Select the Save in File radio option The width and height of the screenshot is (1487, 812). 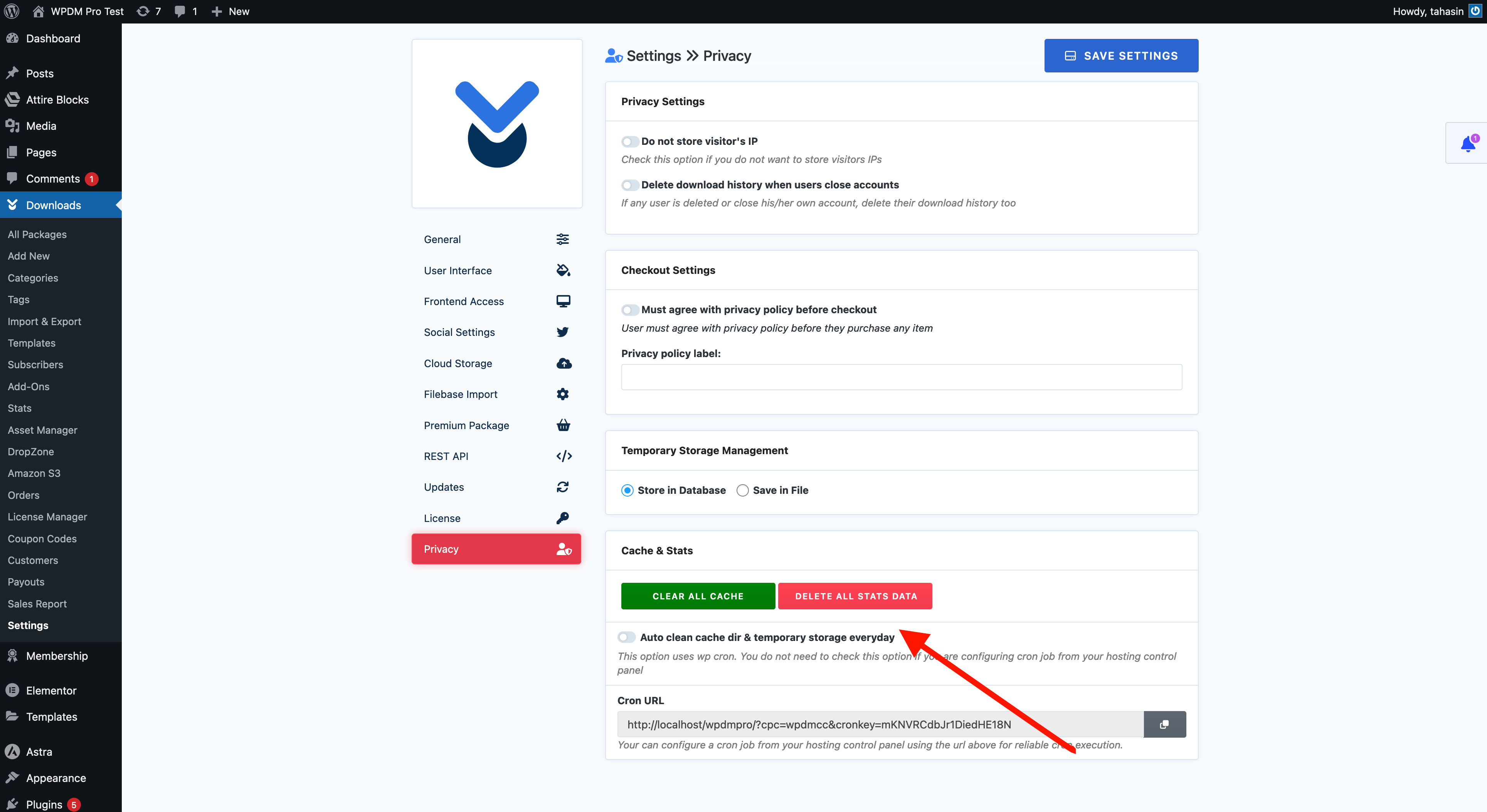pyautogui.click(x=742, y=490)
